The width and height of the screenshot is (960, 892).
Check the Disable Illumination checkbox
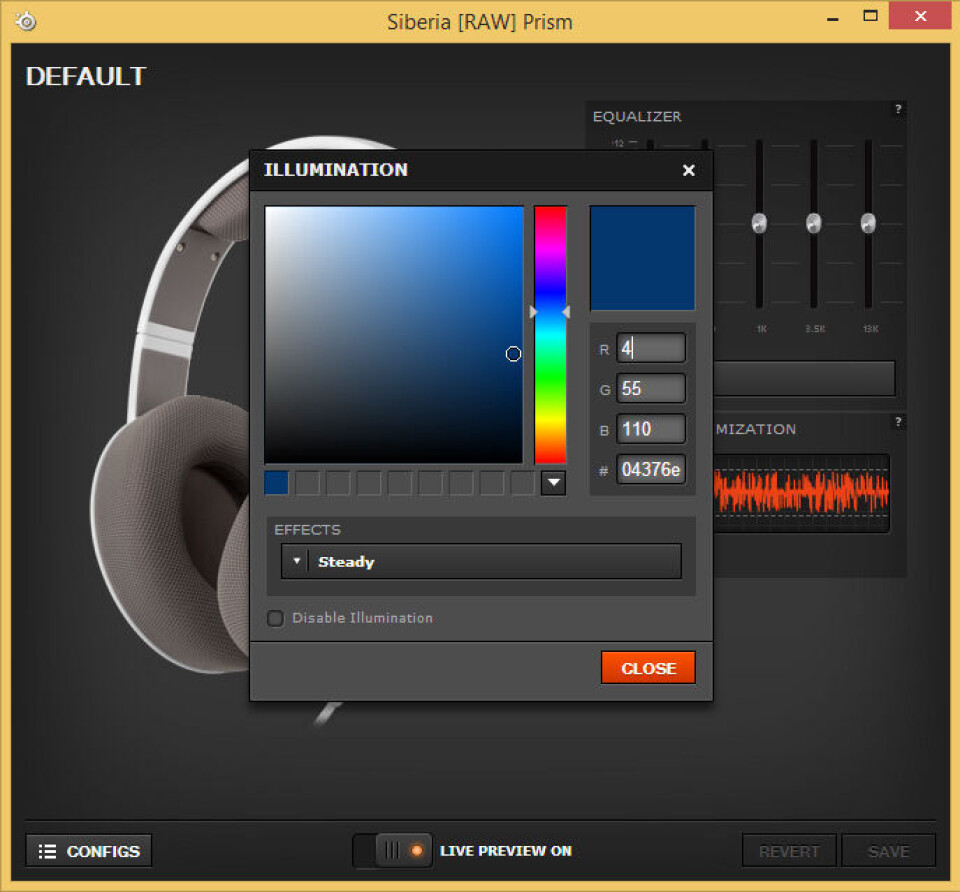(x=276, y=618)
